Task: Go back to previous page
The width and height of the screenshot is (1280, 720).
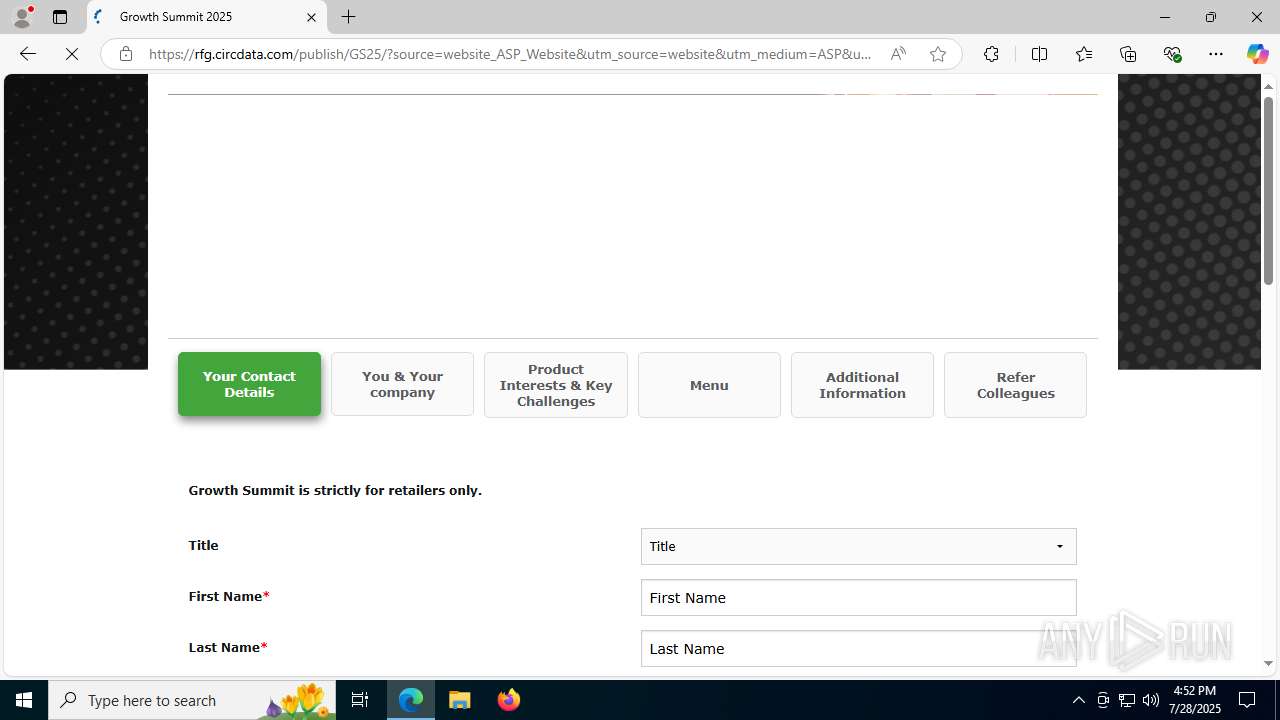Action: click(28, 54)
